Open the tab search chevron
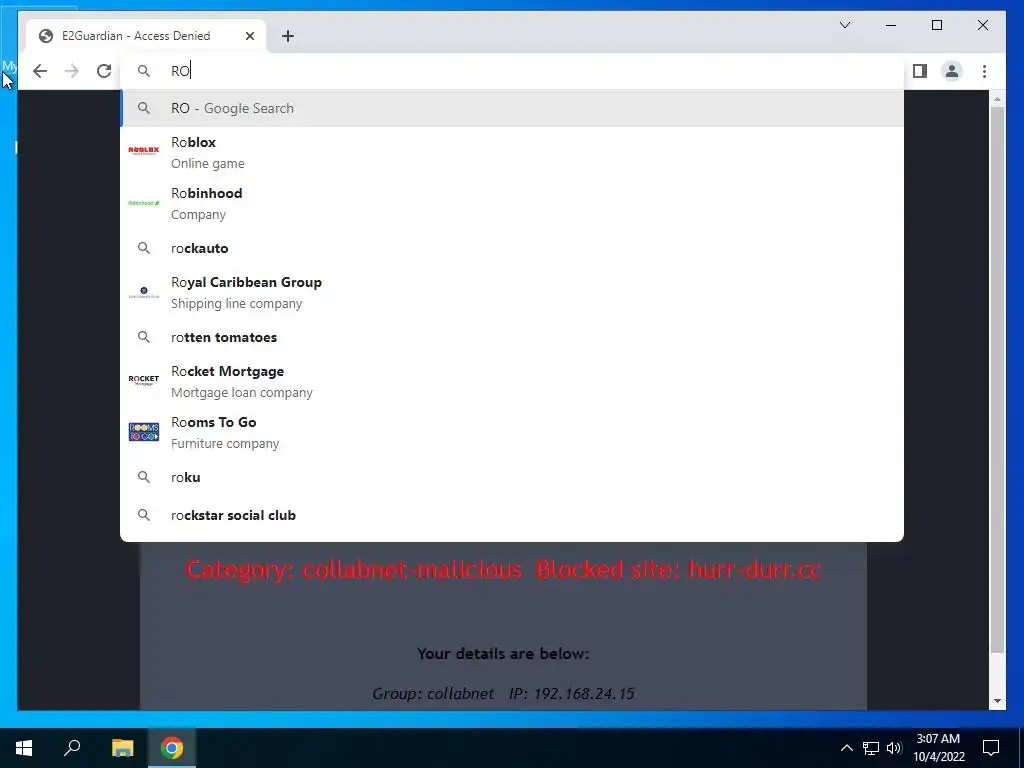1024x768 pixels. click(844, 25)
